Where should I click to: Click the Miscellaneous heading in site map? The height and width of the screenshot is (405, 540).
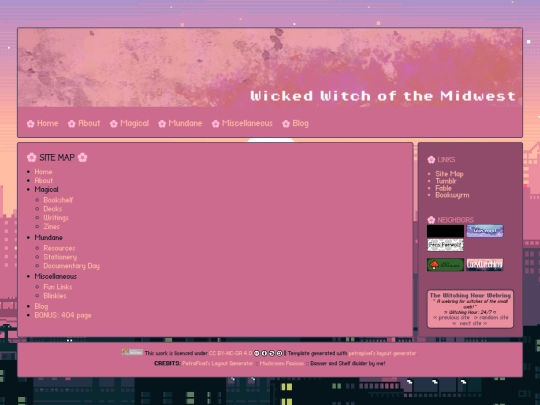pyautogui.click(x=55, y=277)
